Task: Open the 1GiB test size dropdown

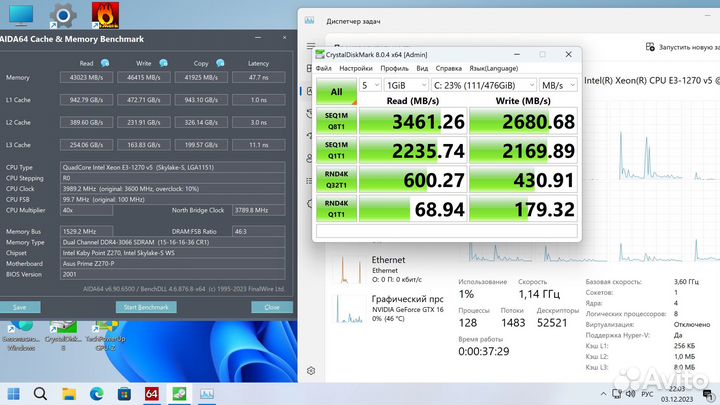Action: pyautogui.click(x=406, y=85)
